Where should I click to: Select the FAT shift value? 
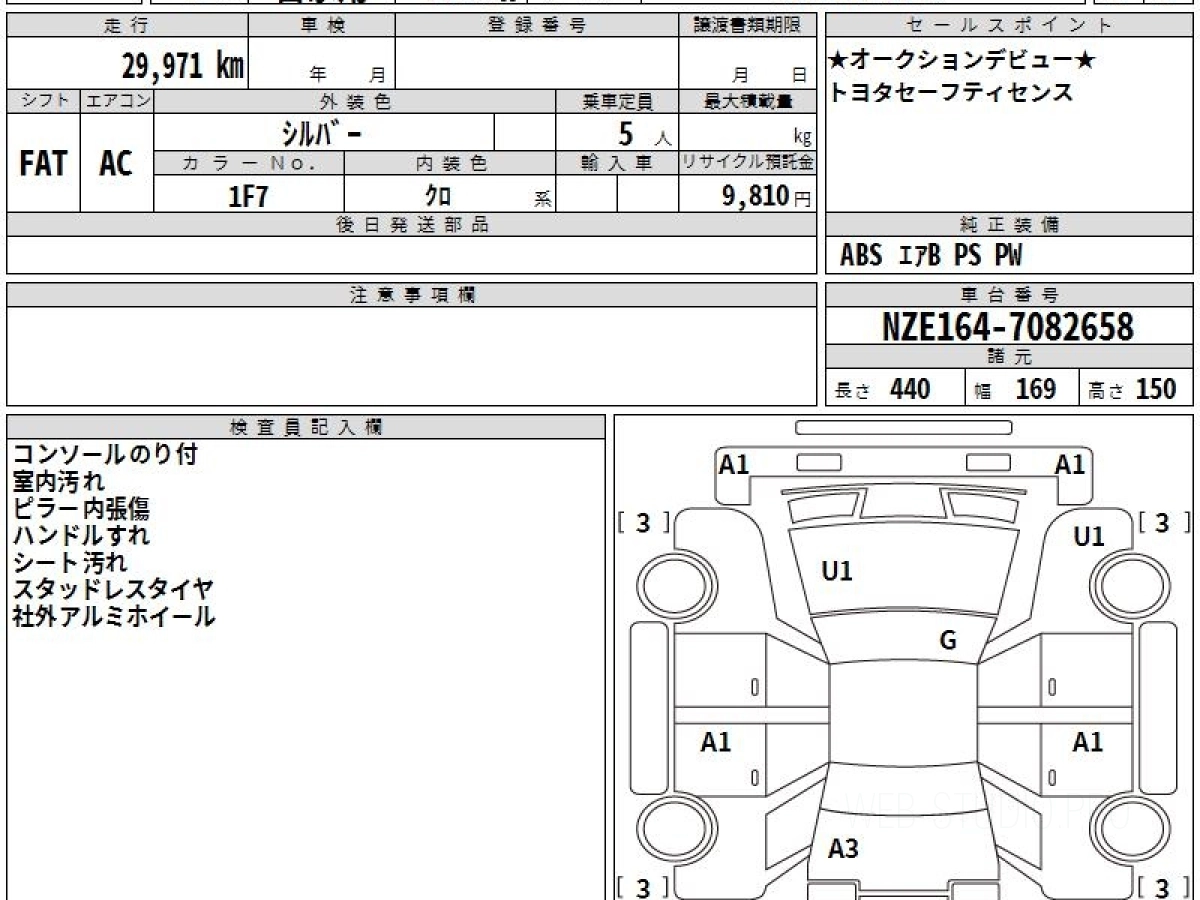43,164
